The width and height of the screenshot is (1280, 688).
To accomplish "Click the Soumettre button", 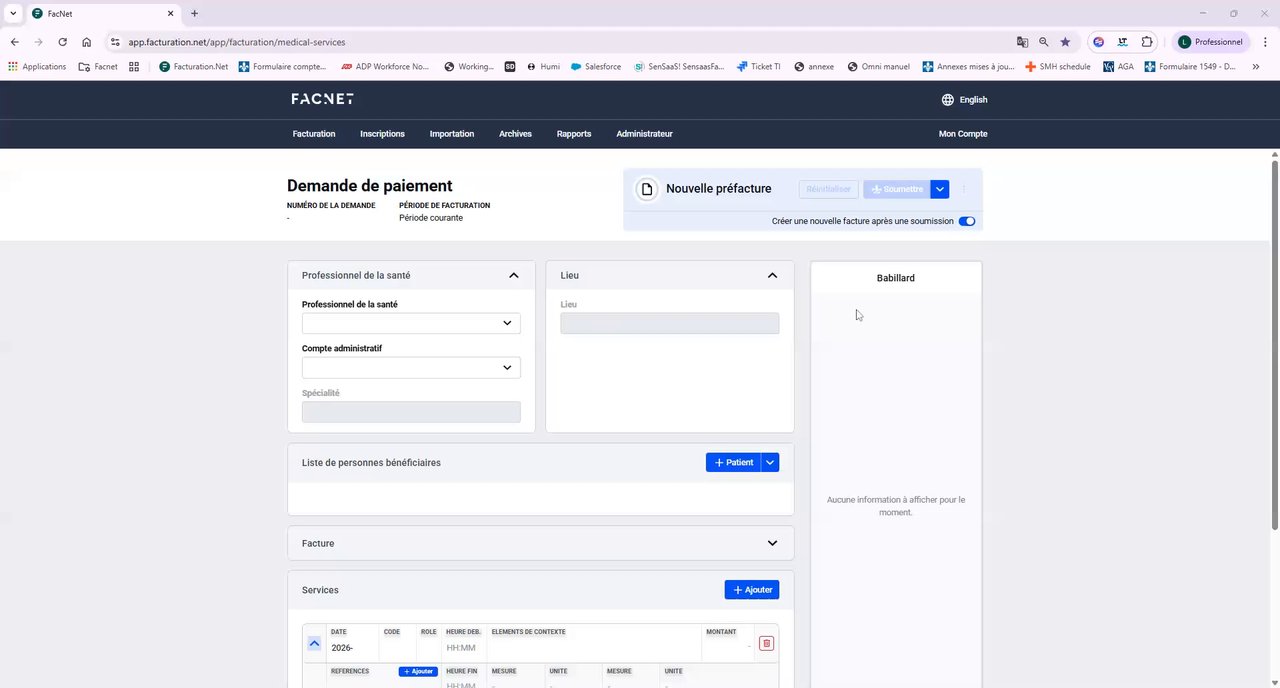I will coord(896,189).
